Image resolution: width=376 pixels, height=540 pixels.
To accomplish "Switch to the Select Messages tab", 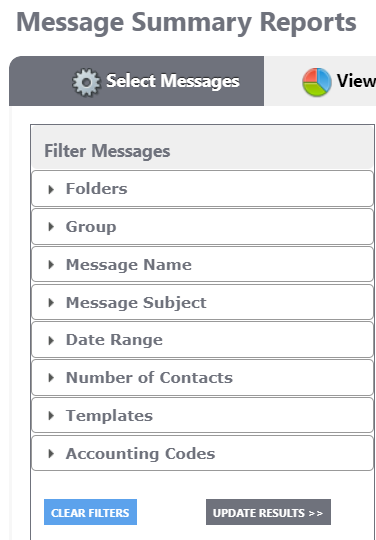I will click(x=136, y=81).
